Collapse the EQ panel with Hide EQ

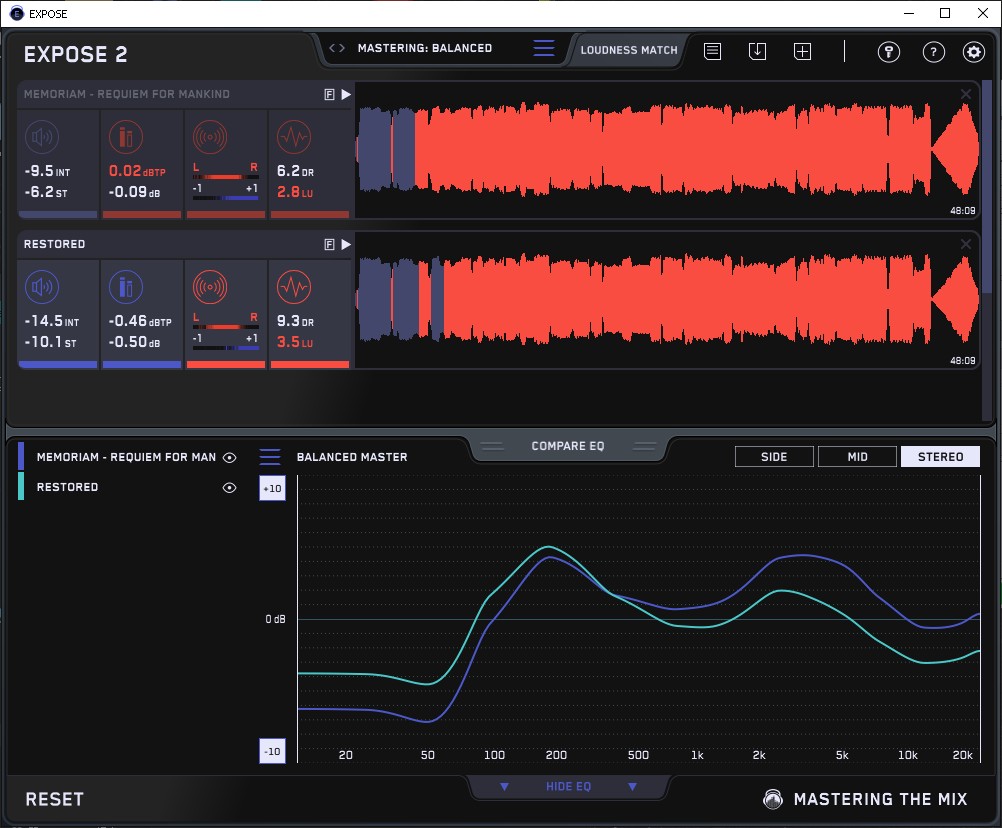tap(568, 787)
